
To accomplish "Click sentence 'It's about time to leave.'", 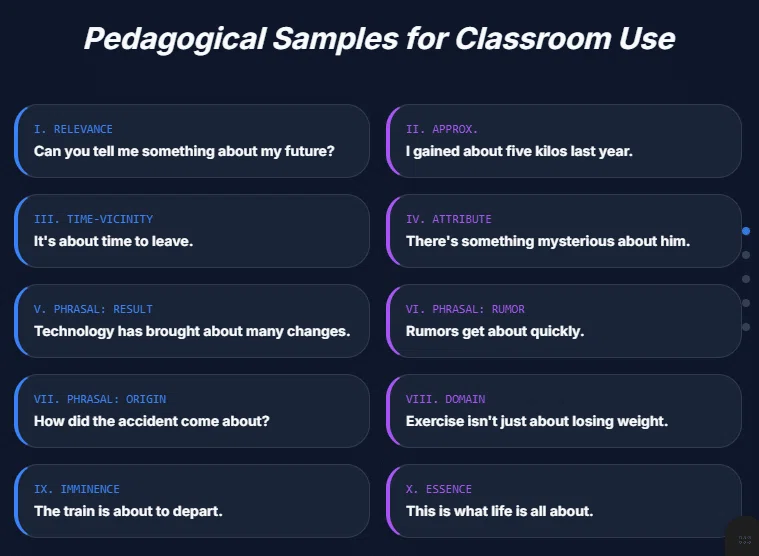I will point(113,241).
